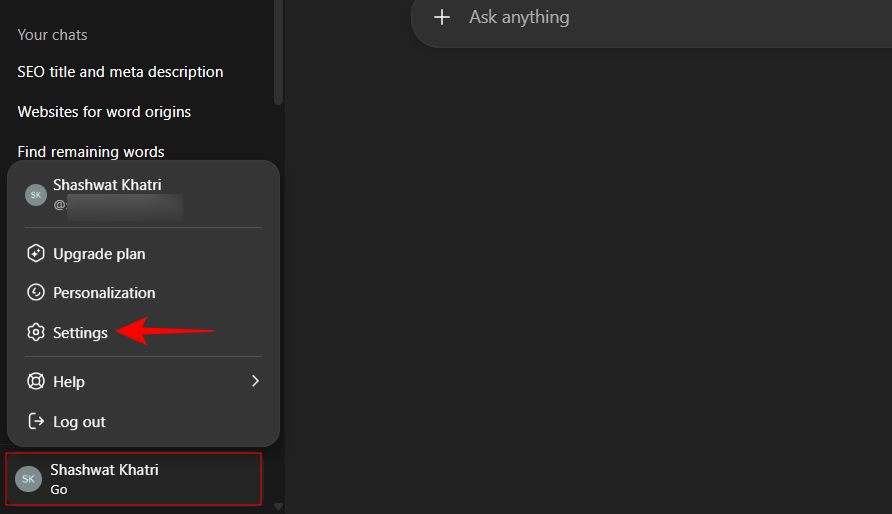Select the Upgrade plan menu label

[99, 254]
